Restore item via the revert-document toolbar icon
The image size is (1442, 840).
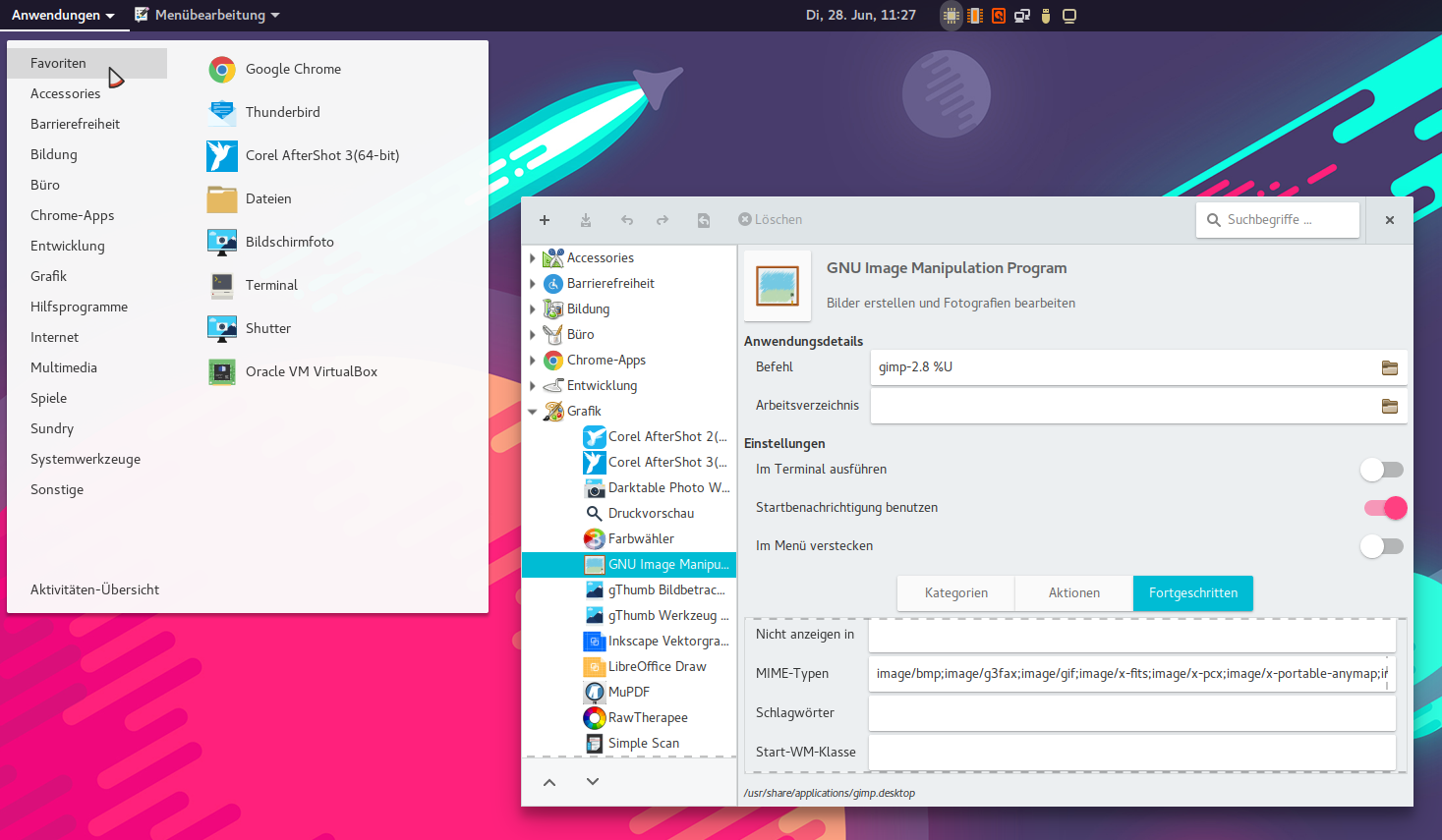click(x=704, y=220)
